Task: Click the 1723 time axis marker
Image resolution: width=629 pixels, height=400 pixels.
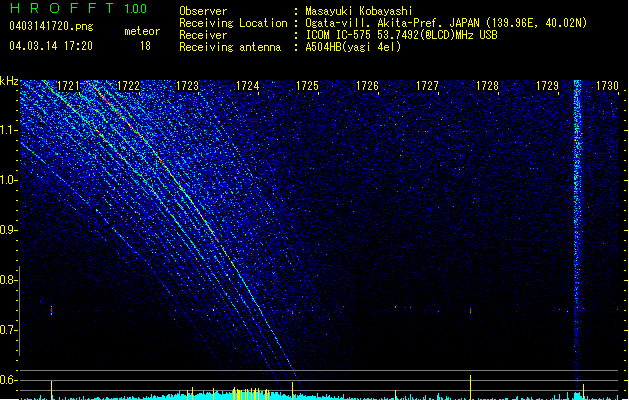Action: pos(188,86)
